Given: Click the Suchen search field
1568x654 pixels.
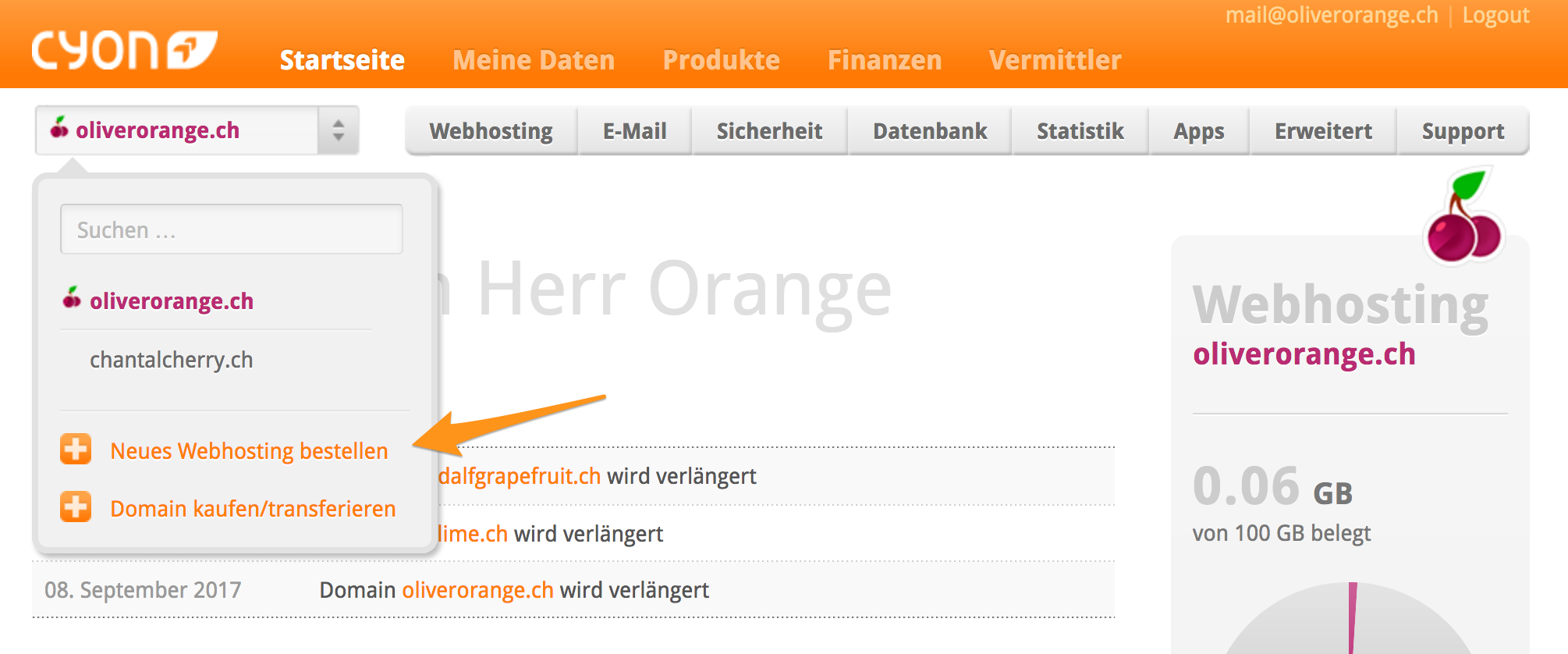Looking at the screenshot, I should [232, 229].
